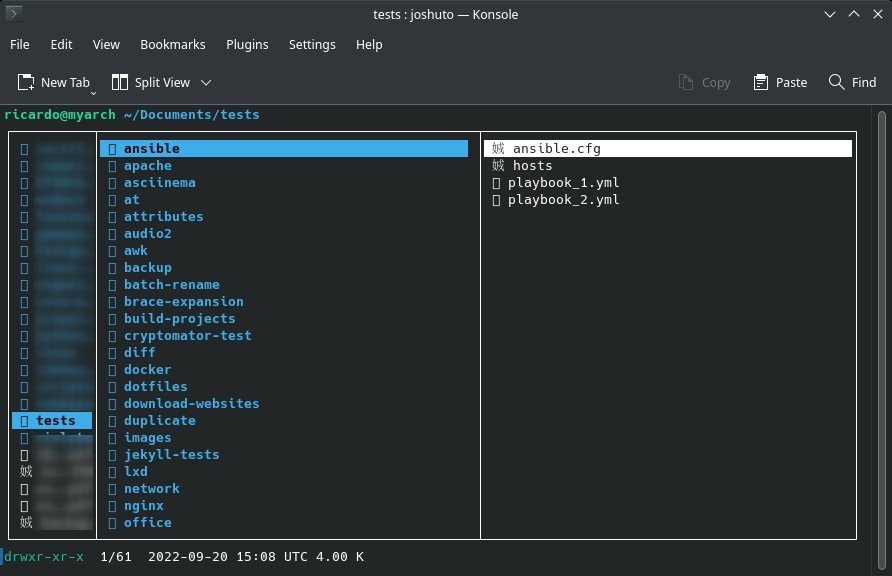Select the brace-expansion directory name
The height and width of the screenshot is (576, 892).
184,302
